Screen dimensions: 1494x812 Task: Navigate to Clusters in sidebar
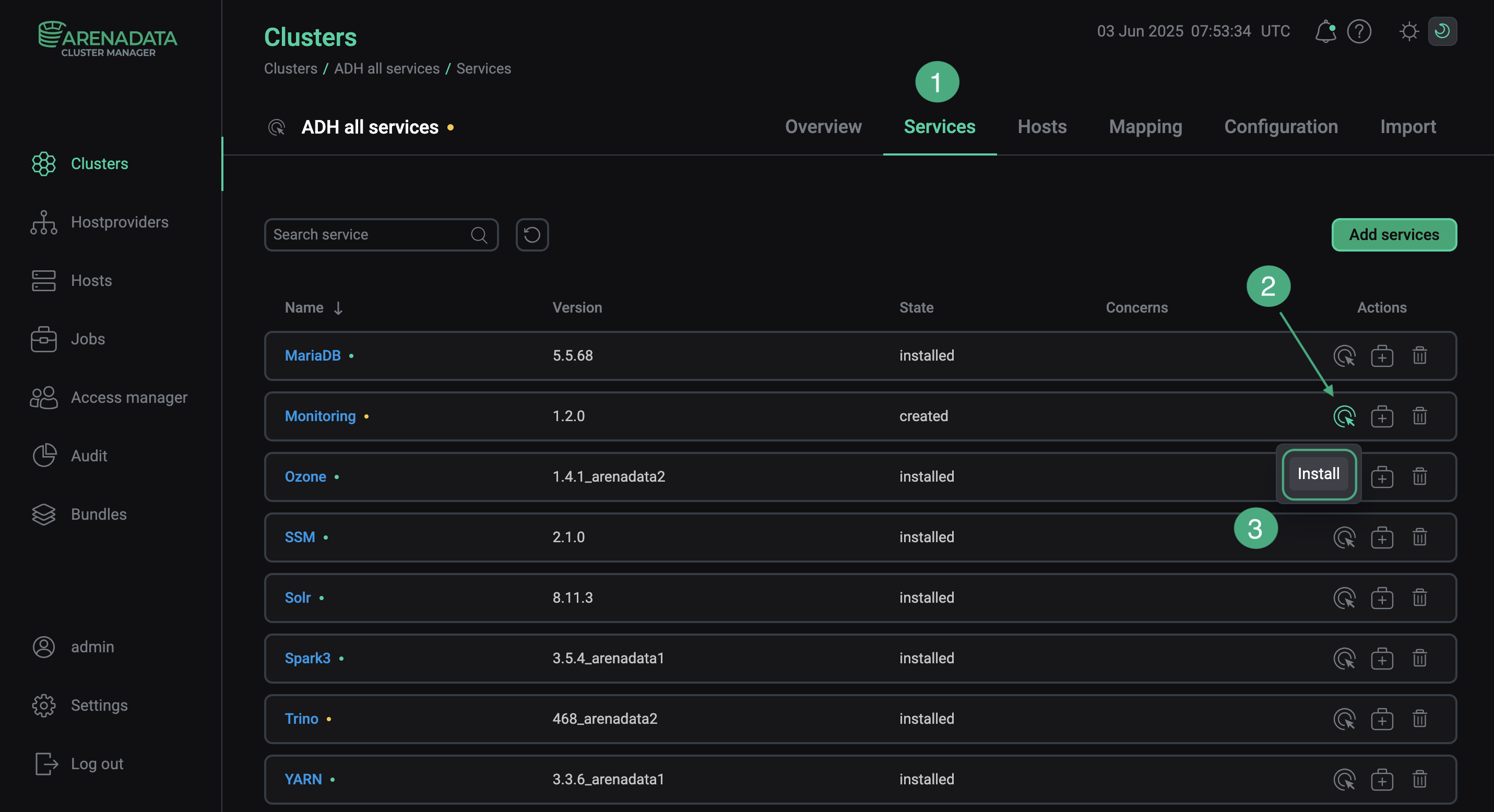click(99, 164)
